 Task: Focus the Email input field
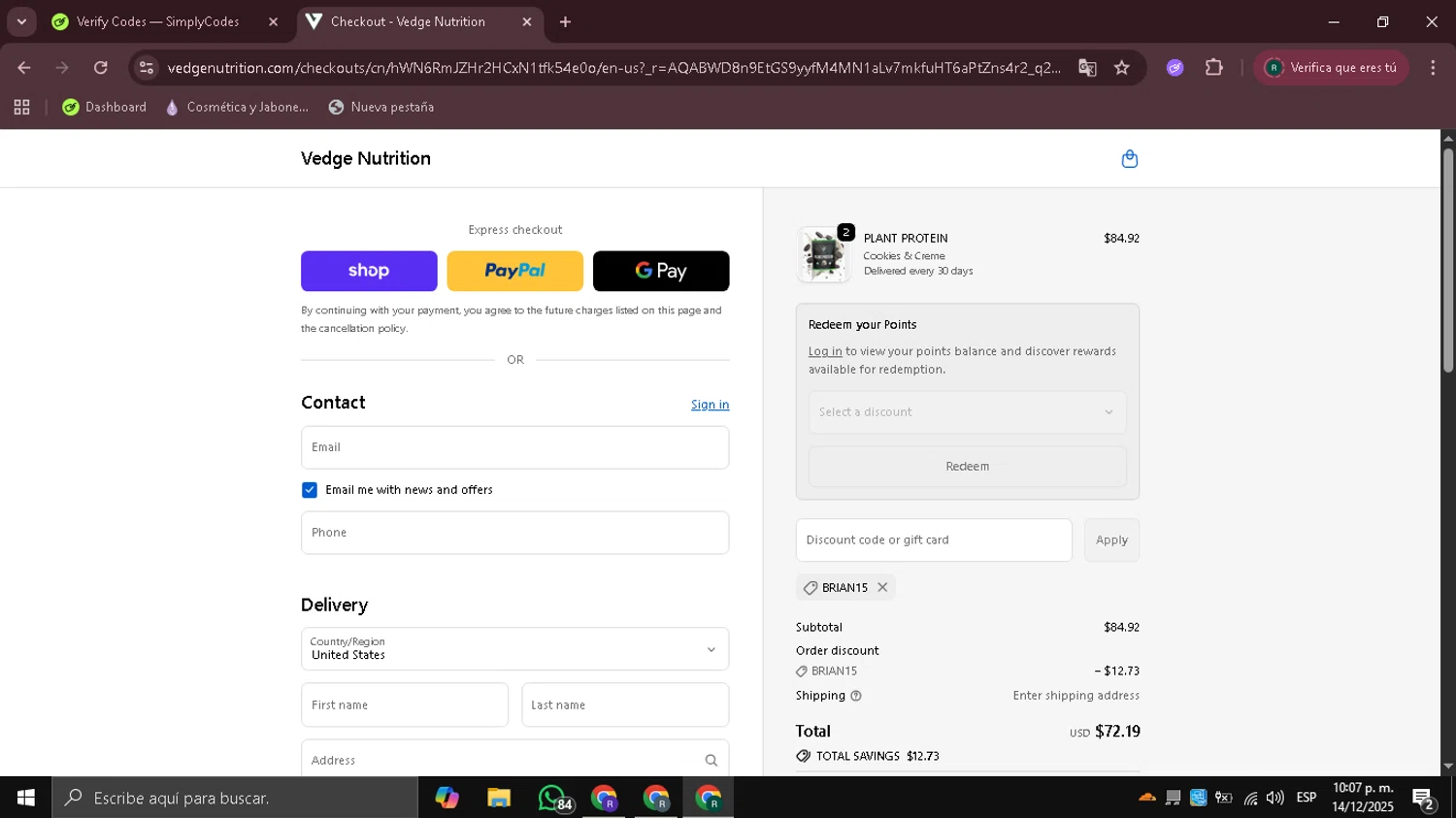click(514, 447)
